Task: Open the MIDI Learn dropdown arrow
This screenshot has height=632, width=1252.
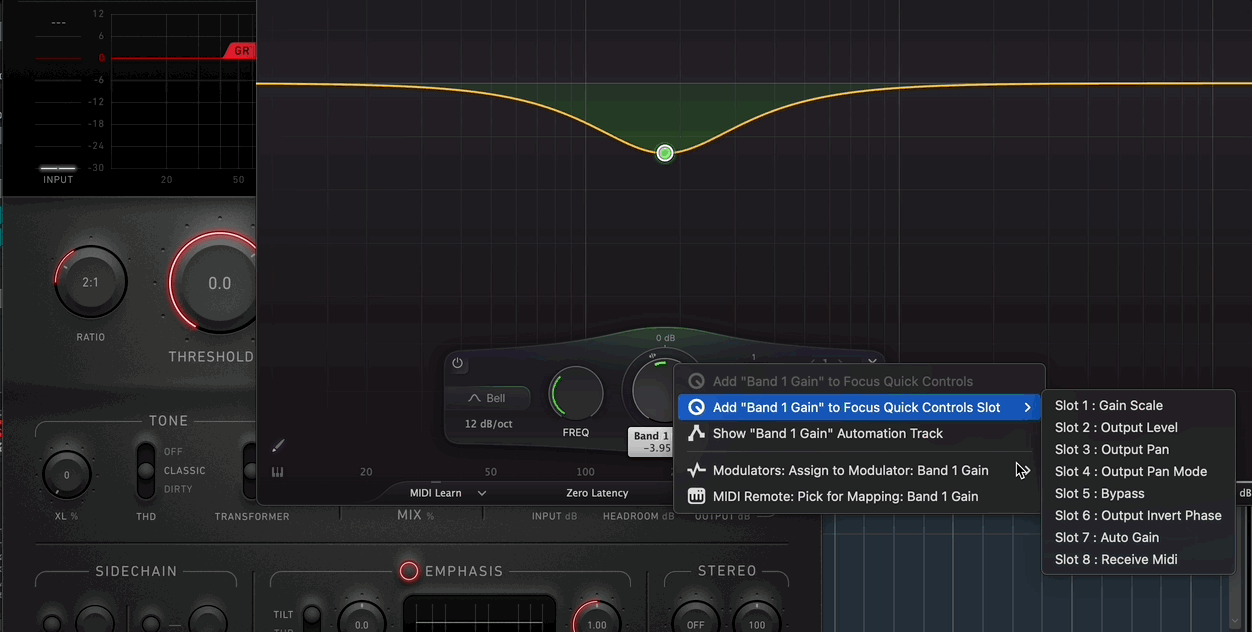Action: tap(482, 493)
